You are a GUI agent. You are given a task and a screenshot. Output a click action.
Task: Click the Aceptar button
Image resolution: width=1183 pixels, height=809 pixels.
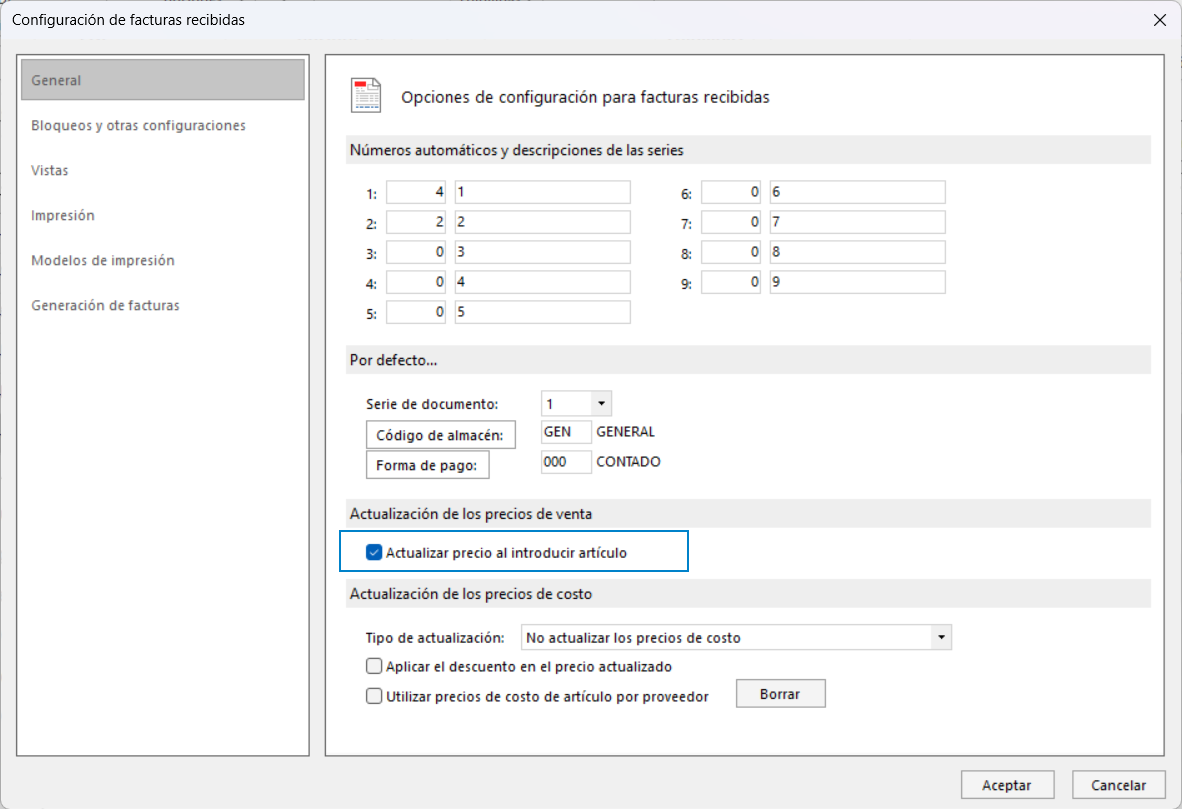[x=1006, y=785]
